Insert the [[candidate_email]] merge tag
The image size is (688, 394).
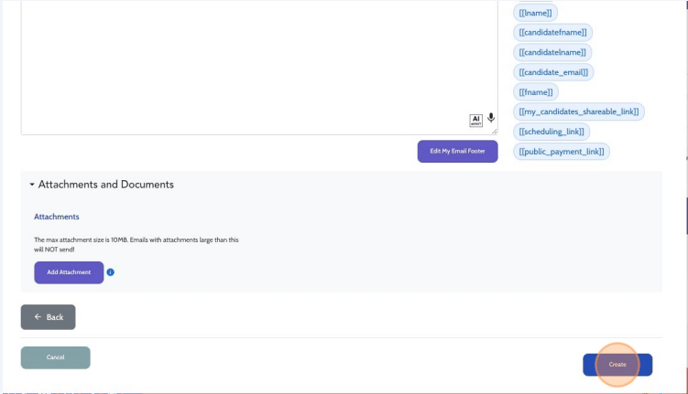(x=553, y=72)
